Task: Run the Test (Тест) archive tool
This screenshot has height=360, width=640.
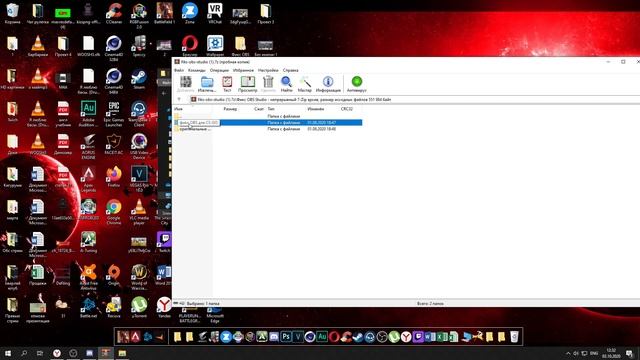Action: [x=227, y=84]
